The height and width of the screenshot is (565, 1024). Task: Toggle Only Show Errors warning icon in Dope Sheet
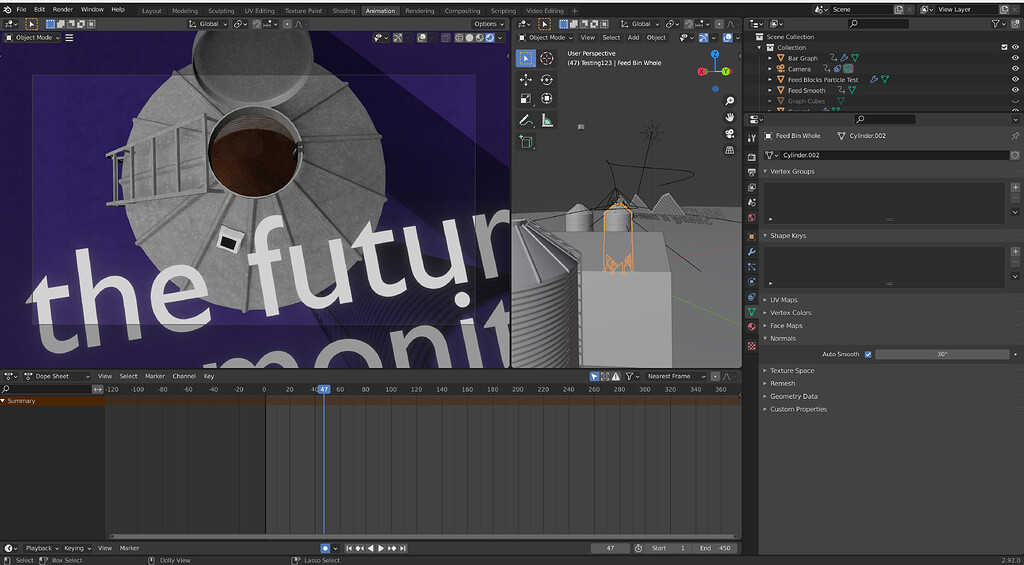pyautogui.click(x=615, y=376)
